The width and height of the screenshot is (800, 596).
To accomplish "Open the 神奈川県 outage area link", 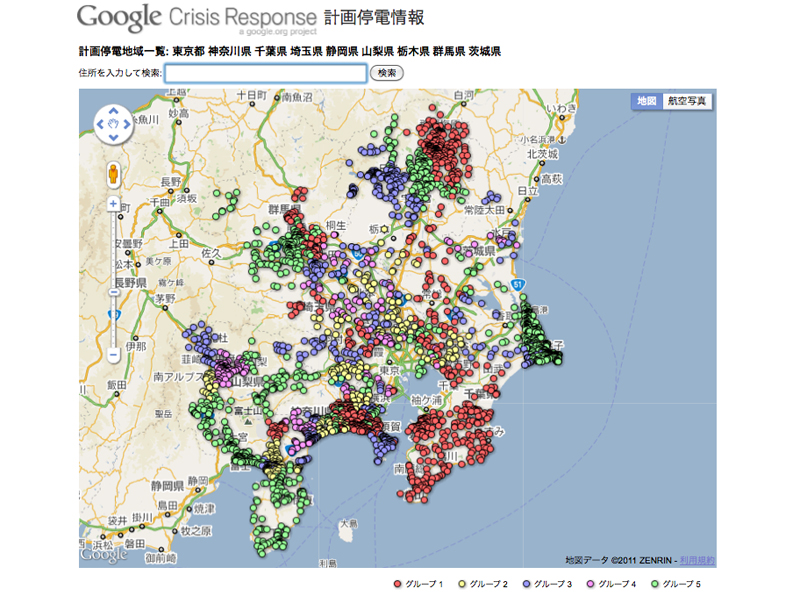I will pyautogui.click(x=230, y=51).
